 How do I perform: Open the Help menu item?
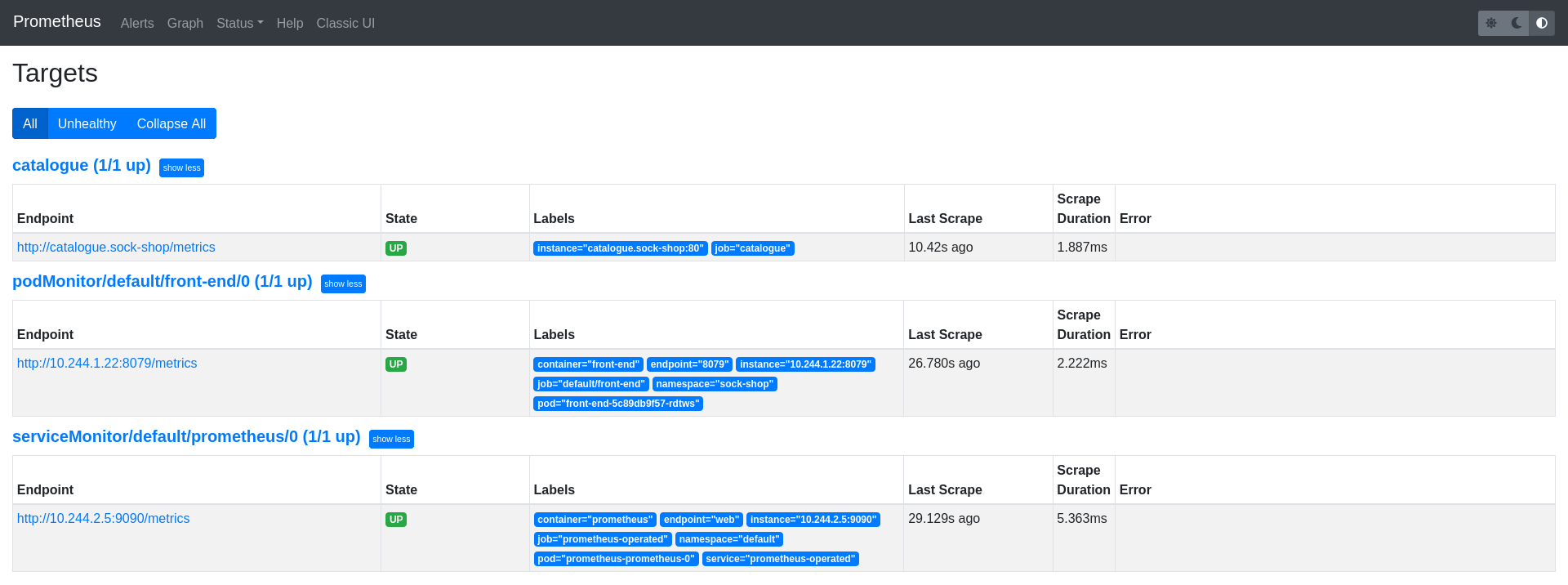pos(290,23)
